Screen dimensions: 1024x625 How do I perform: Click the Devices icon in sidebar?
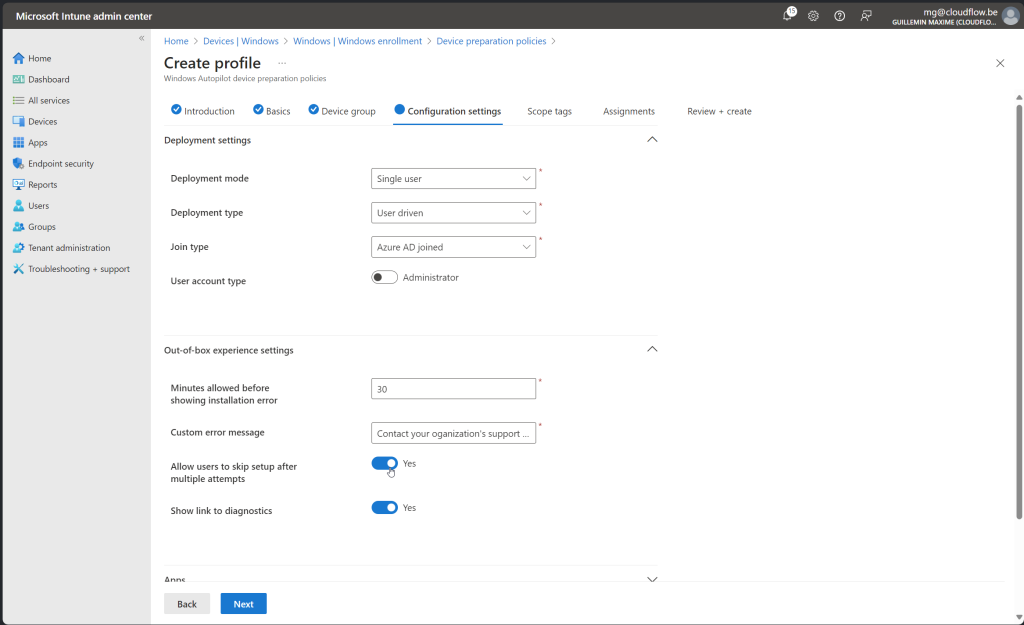pyautogui.click(x=18, y=121)
